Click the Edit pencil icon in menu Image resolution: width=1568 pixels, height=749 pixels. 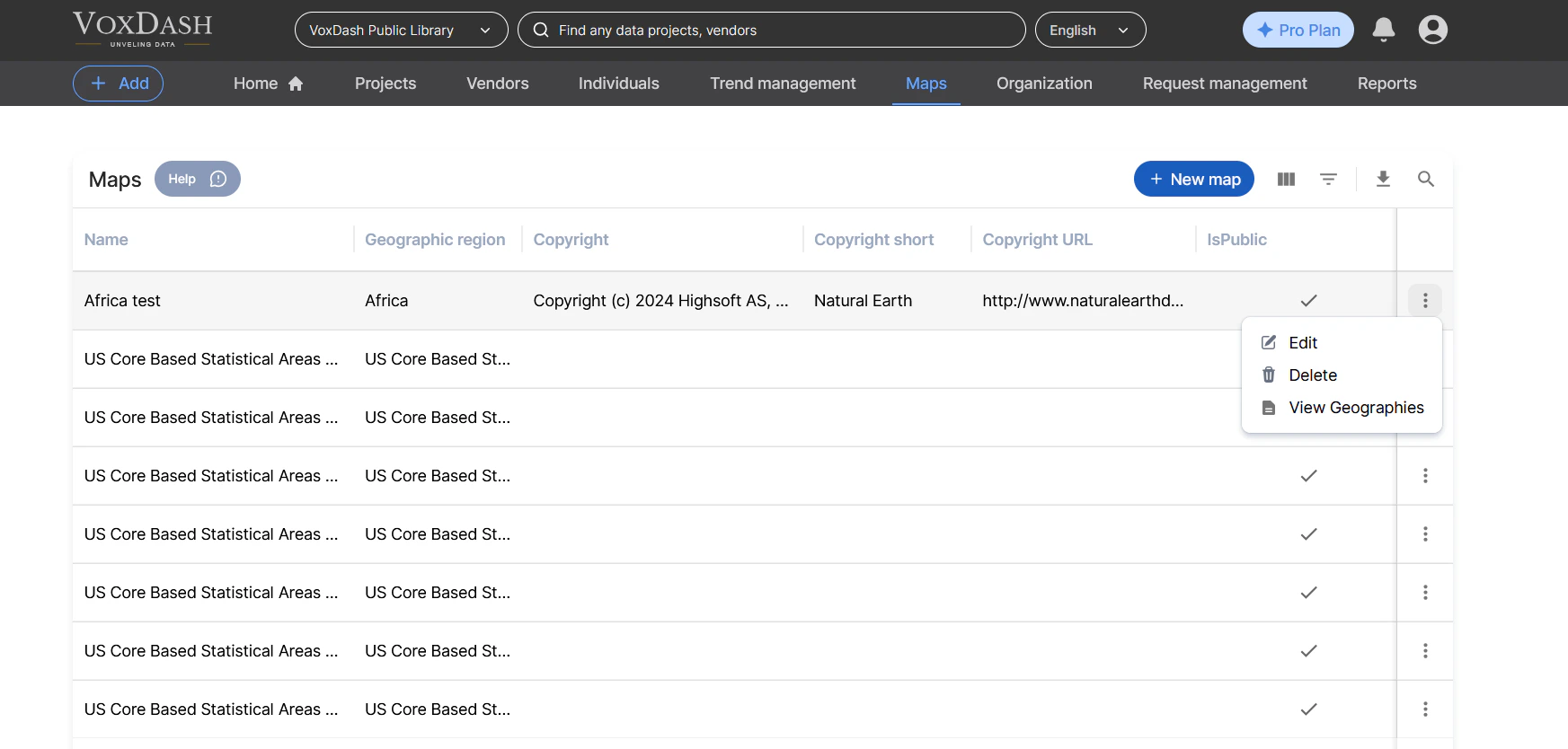coord(1269,342)
